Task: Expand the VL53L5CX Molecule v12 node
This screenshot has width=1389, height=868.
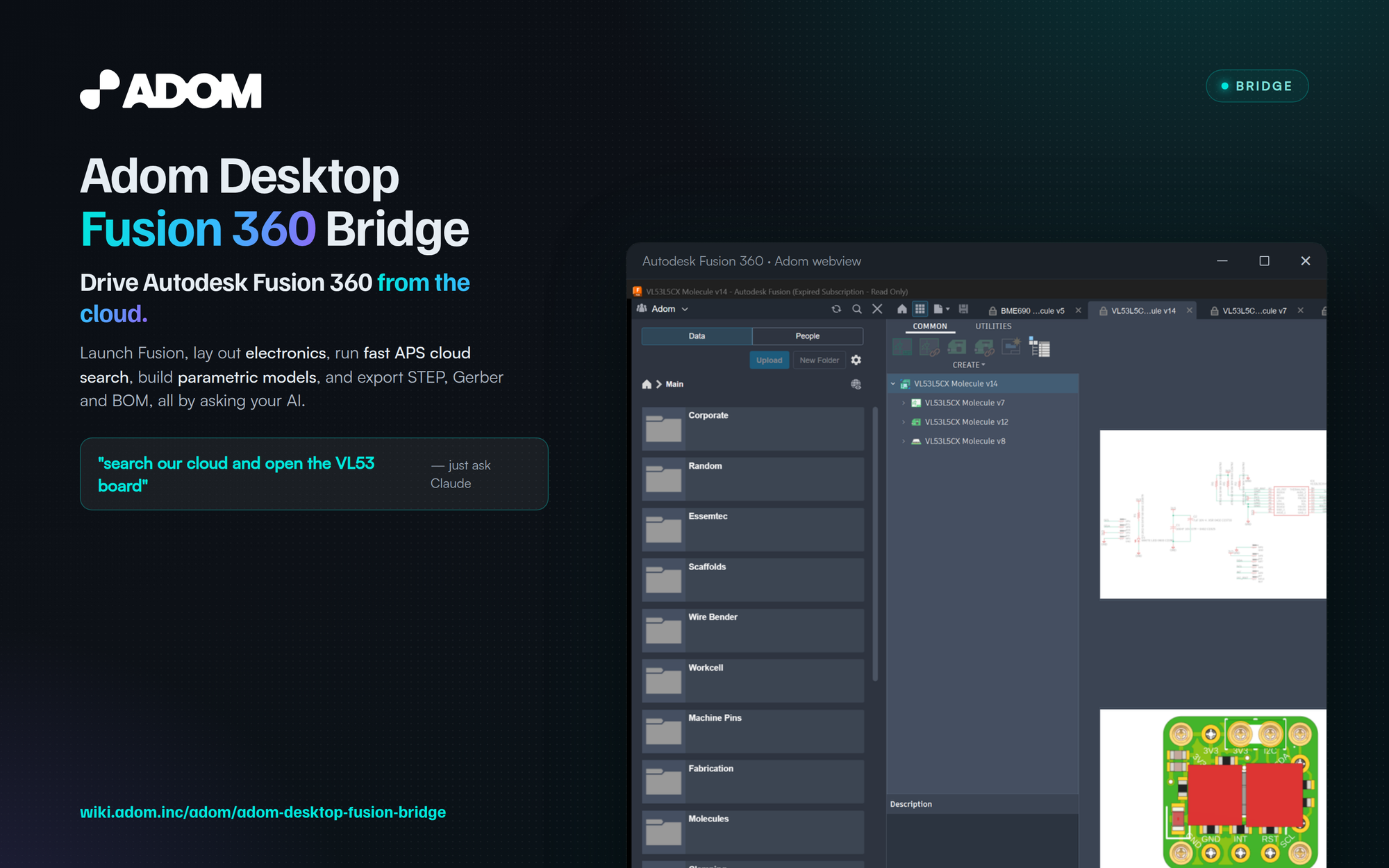Action: (x=904, y=422)
